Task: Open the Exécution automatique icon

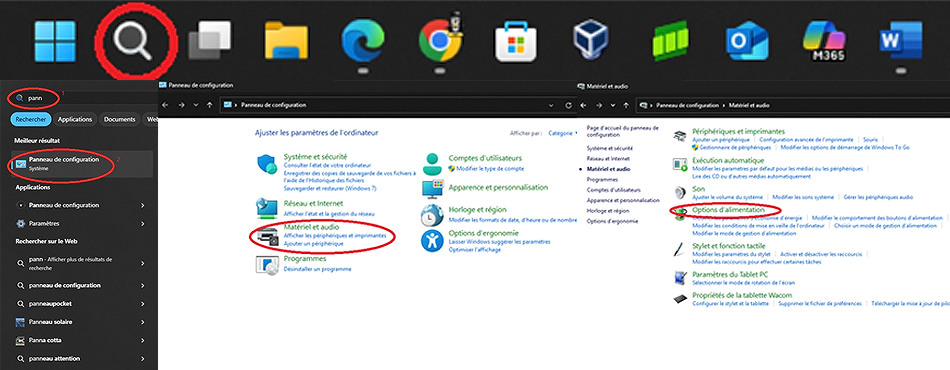Action: click(x=680, y=164)
